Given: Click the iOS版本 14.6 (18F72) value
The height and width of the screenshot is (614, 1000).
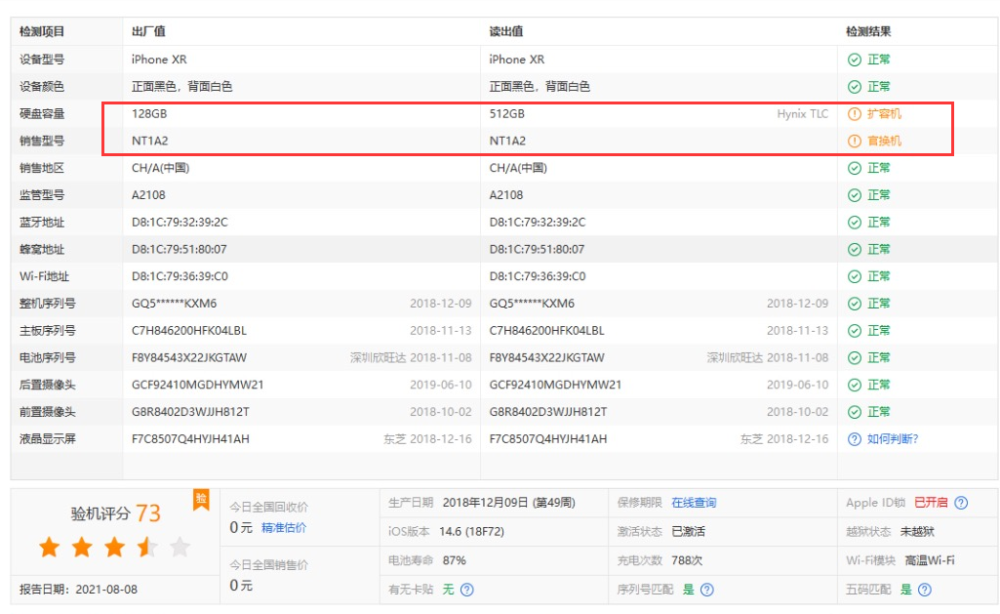Looking at the screenshot, I should 472,532.
